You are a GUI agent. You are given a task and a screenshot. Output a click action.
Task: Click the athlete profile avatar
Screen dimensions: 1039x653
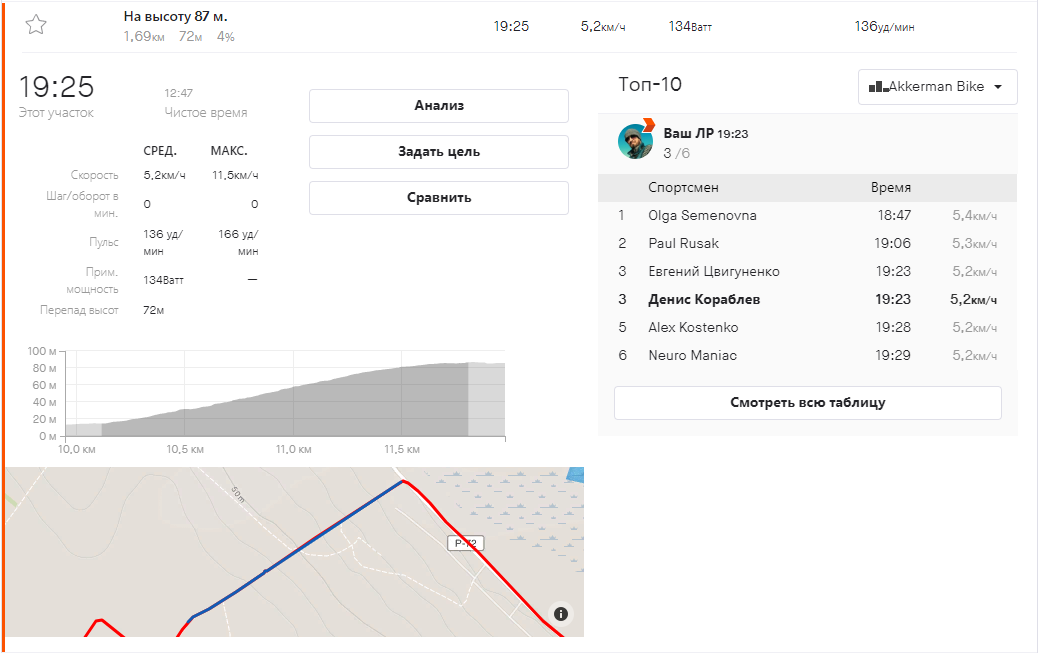pos(635,142)
